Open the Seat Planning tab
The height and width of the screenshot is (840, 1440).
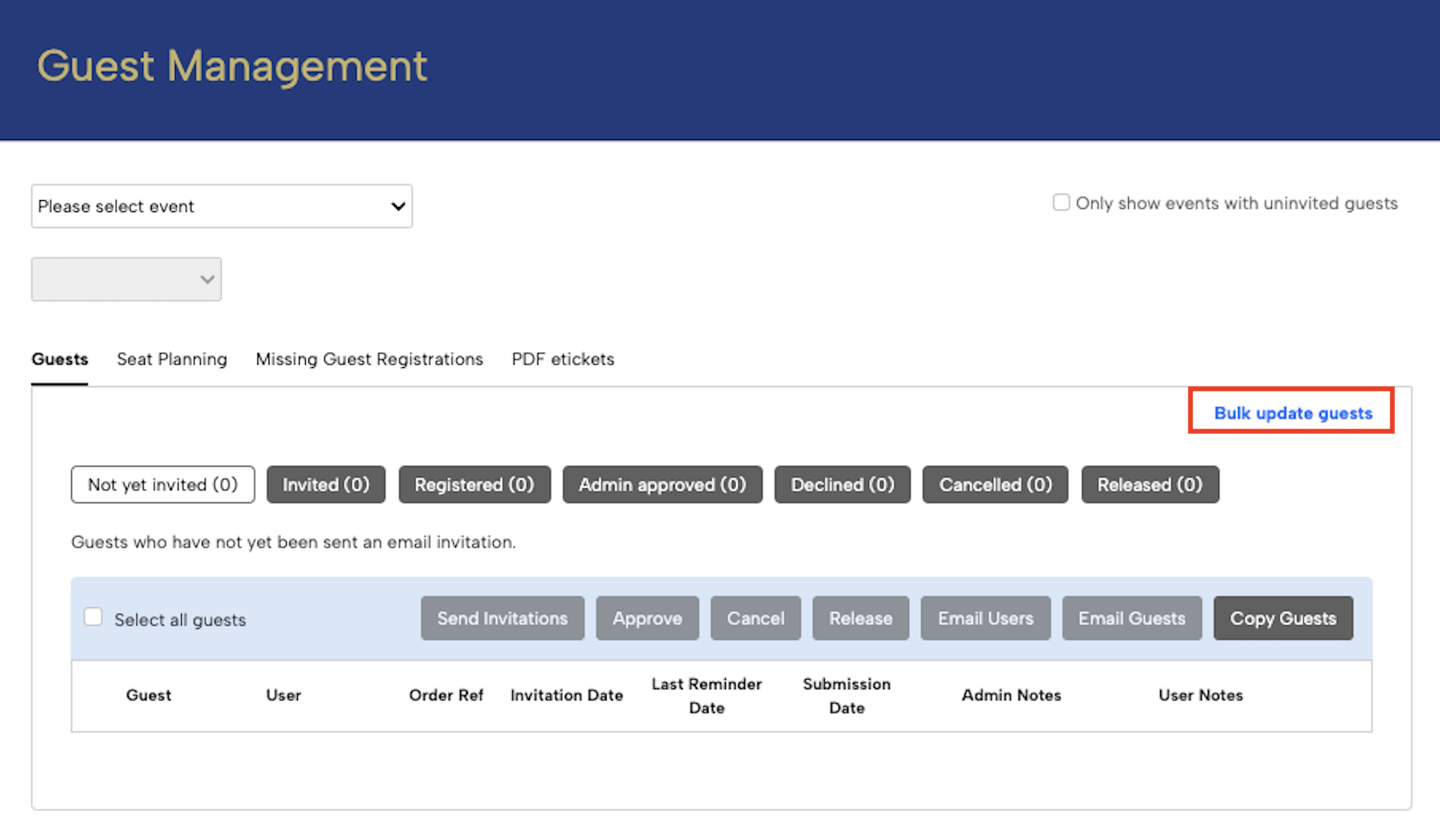pyautogui.click(x=172, y=359)
